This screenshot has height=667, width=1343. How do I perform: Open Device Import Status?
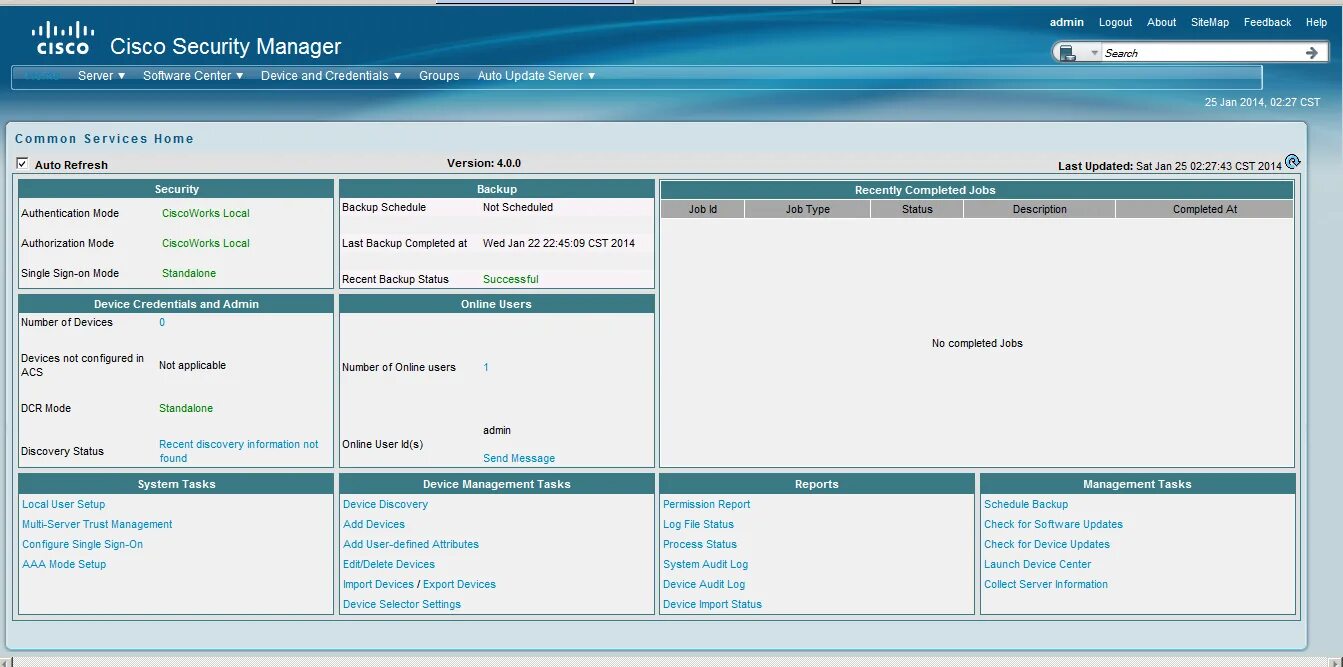tap(712, 604)
